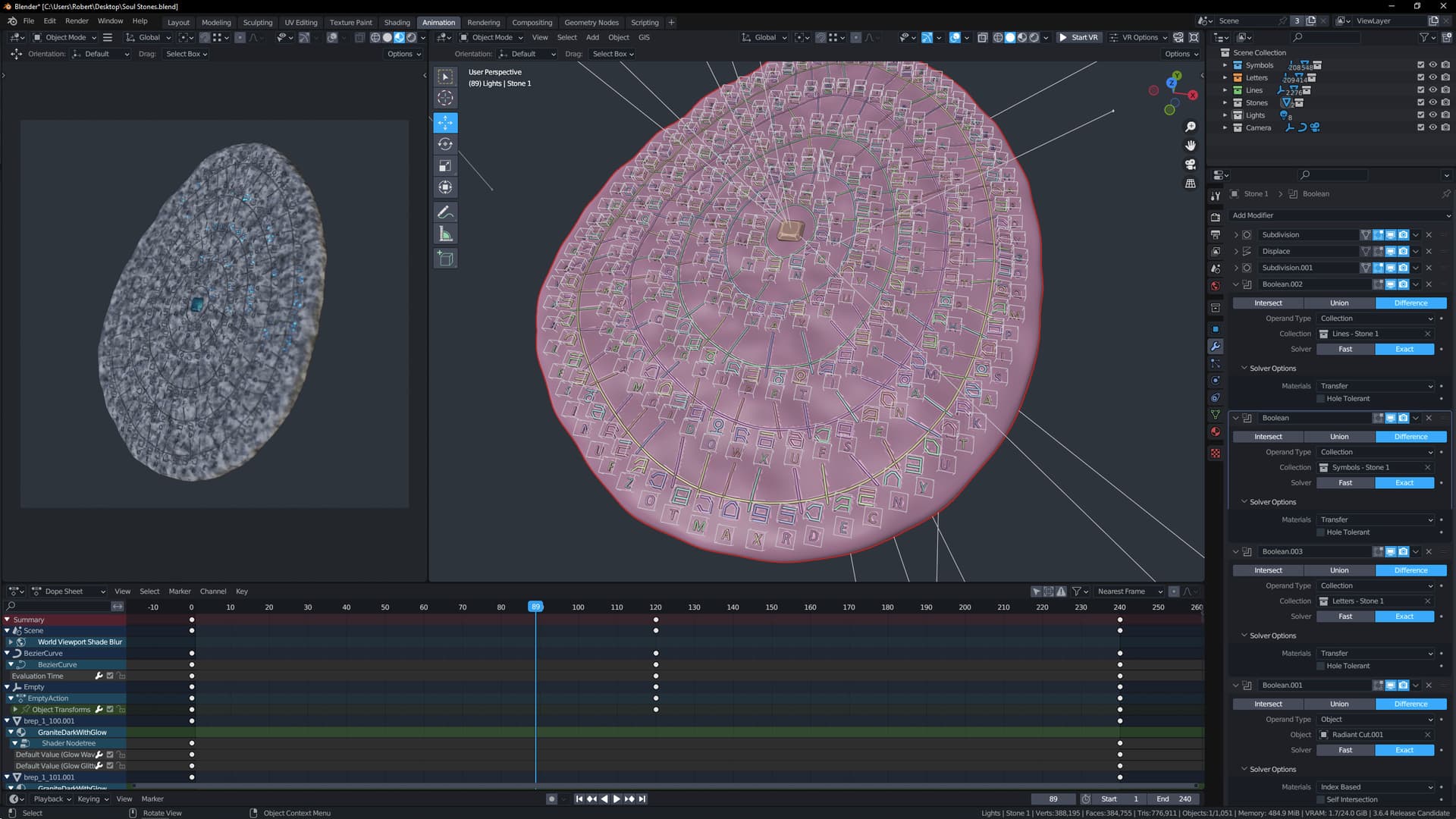The image size is (1456, 819).
Task: Set Boolean.002 operation to Union
Action: coord(1339,303)
